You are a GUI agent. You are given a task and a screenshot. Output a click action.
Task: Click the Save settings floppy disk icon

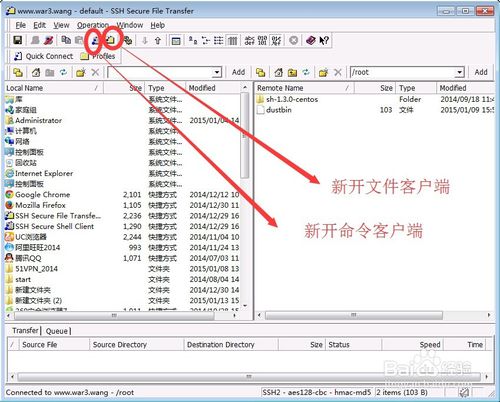18,40
